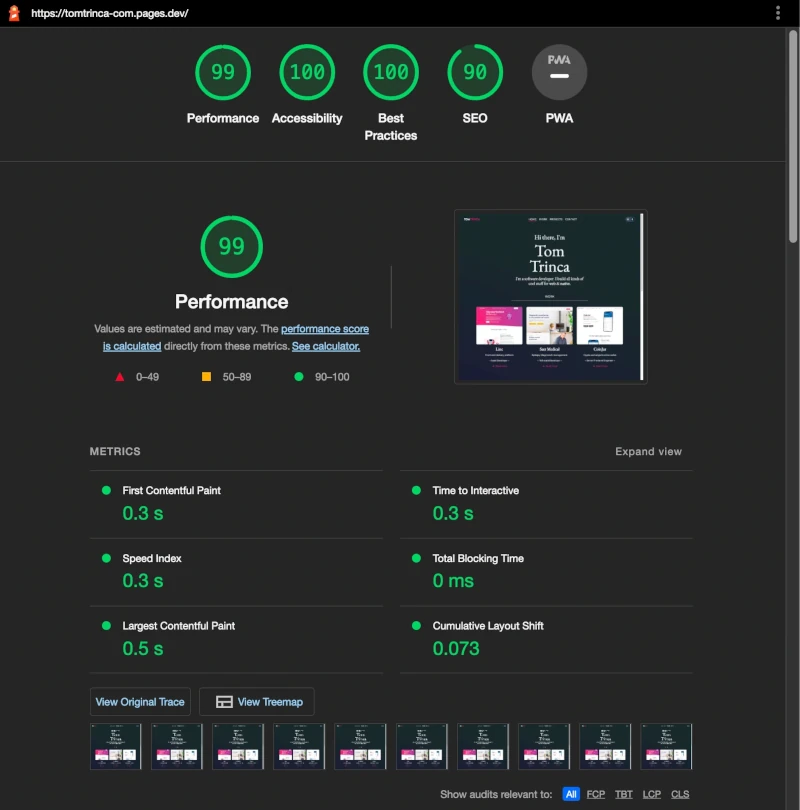Image resolution: width=800 pixels, height=810 pixels.
Task: Toggle Expand view for metrics
Action: (648, 452)
